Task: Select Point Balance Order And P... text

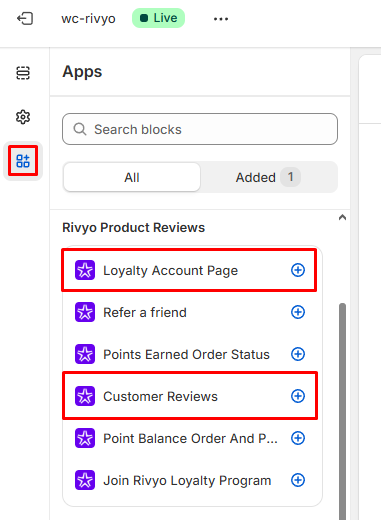Action: [x=190, y=438]
